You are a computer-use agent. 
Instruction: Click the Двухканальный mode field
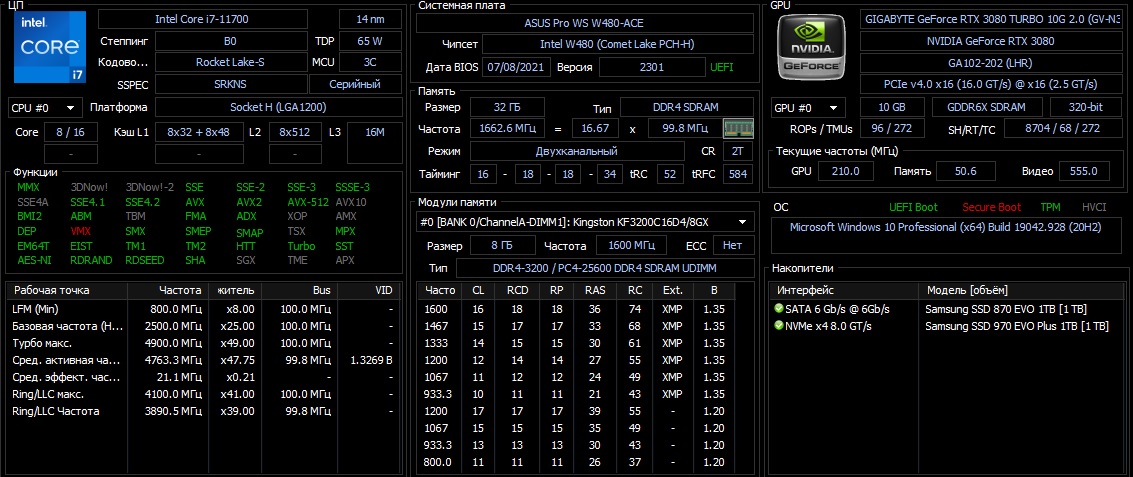click(x=577, y=152)
